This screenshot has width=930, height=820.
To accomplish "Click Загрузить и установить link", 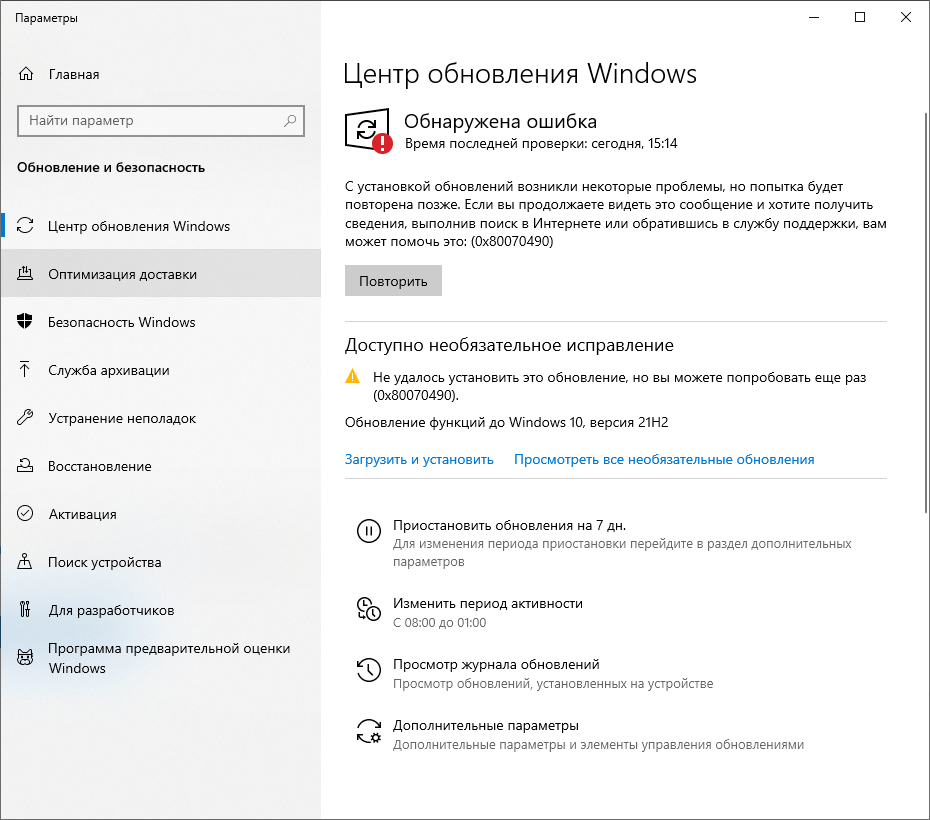I will pos(419,460).
